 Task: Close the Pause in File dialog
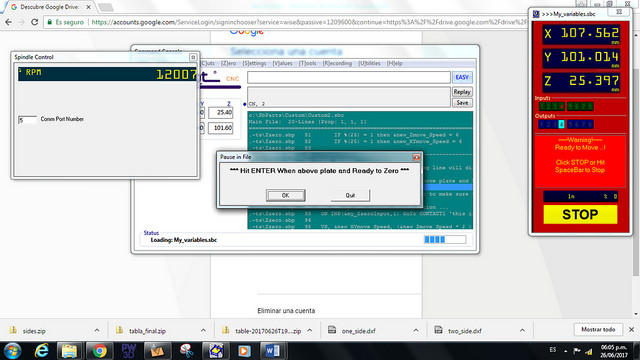pyautogui.click(x=416, y=157)
